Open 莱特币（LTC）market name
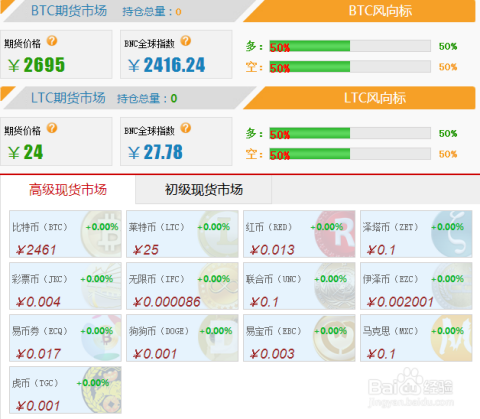480x419 pixels. [x=157, y=227]
